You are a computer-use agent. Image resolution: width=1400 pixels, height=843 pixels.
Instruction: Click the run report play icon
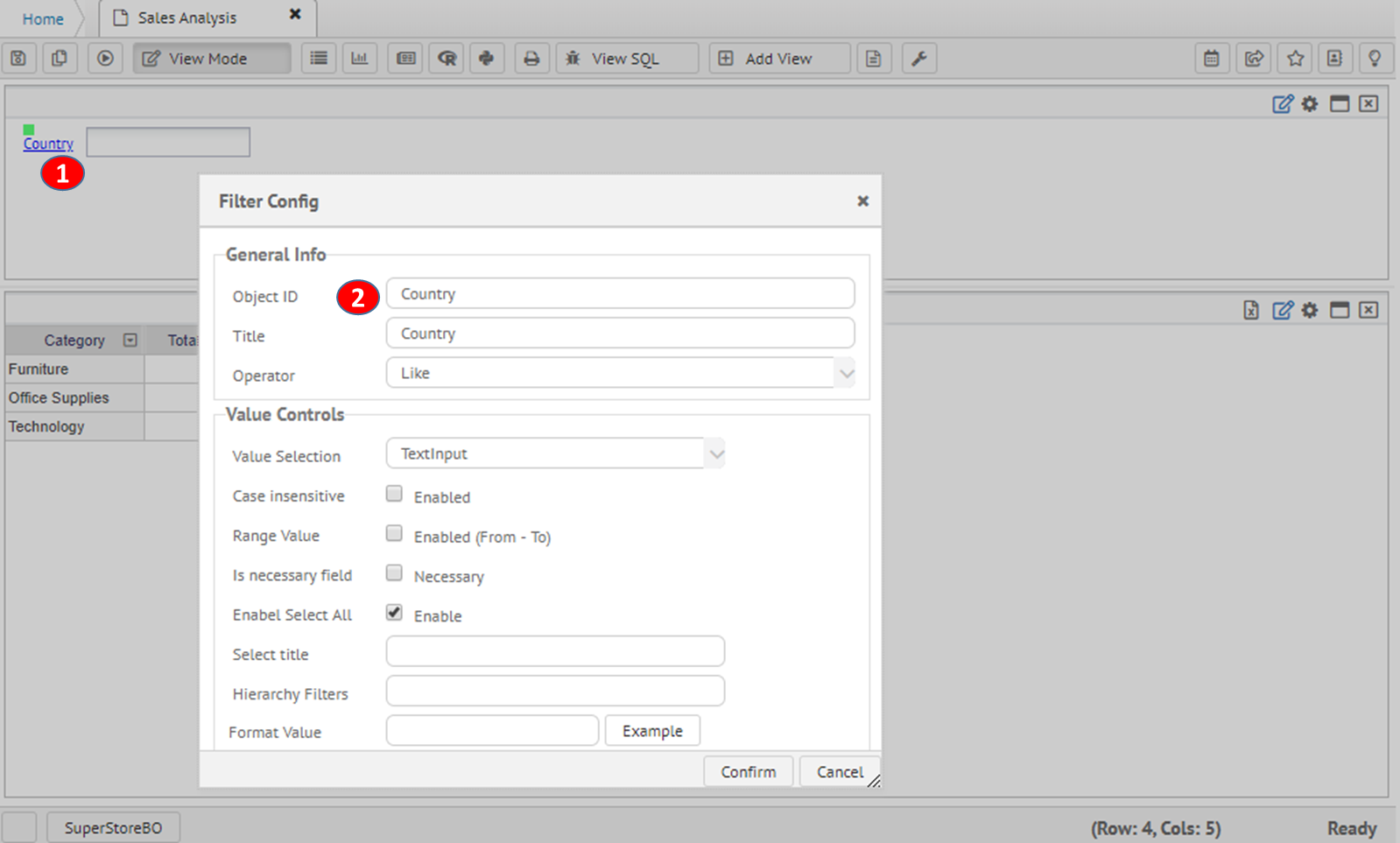[x=105, y=59]
